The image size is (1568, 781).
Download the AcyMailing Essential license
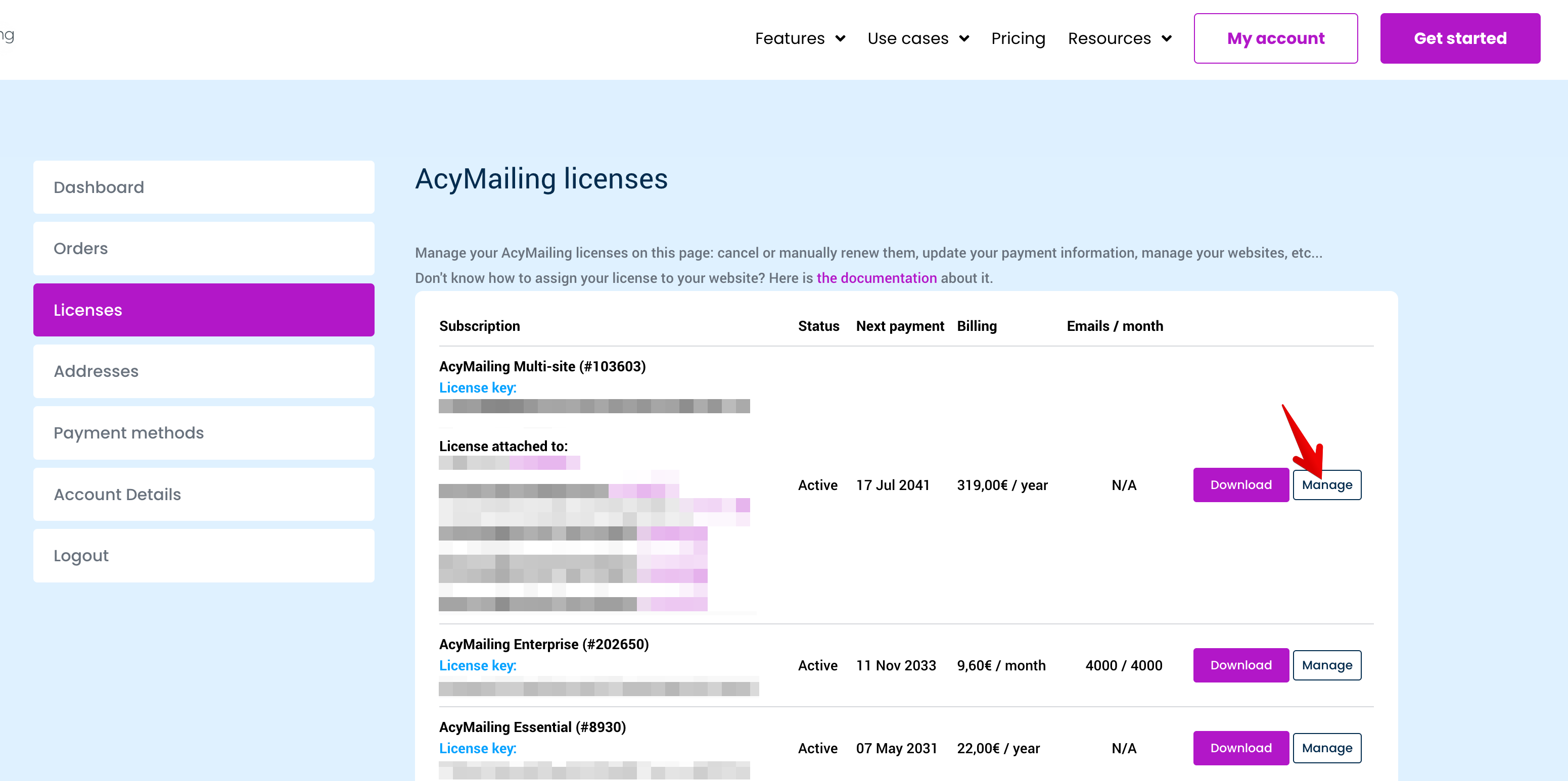coord(1240,748)
